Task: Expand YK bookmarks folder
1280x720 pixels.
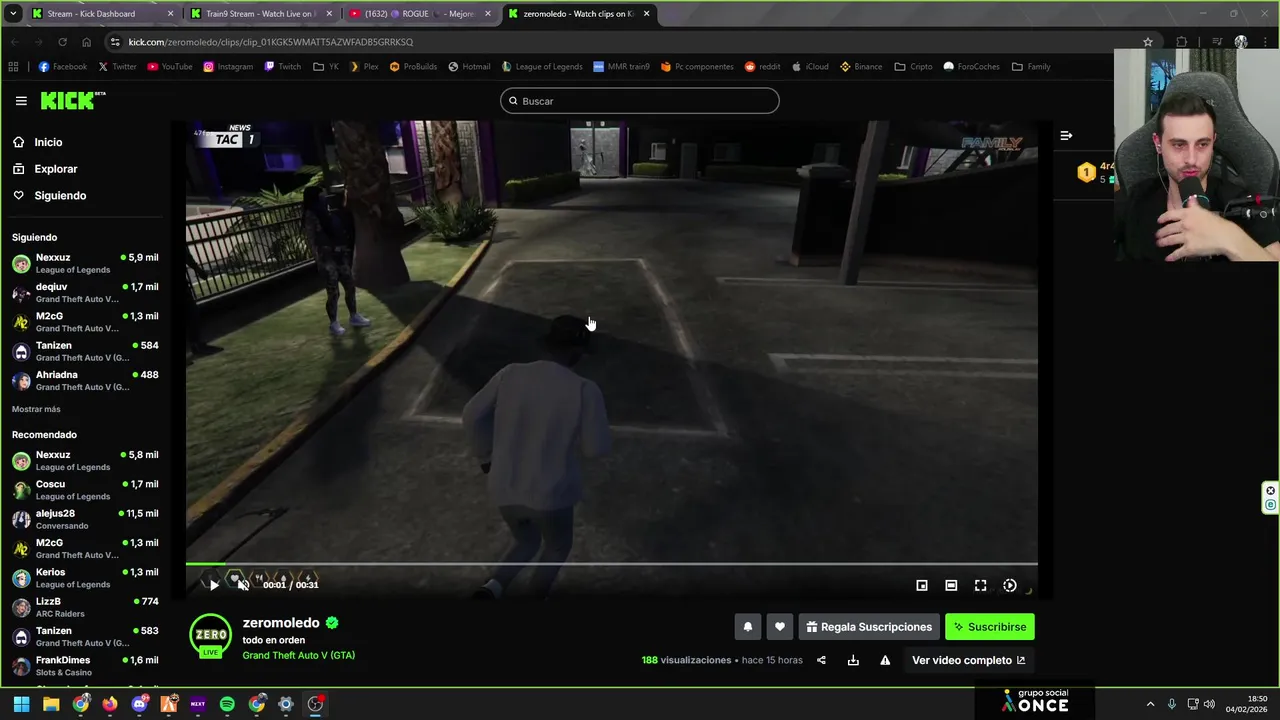Action: 326,67
